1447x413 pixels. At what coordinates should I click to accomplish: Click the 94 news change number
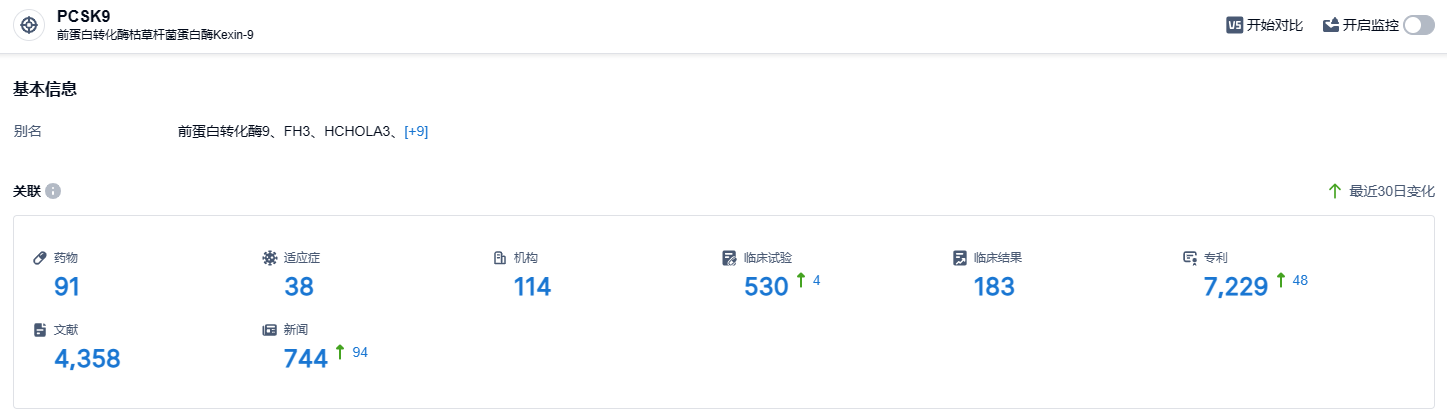(x=360, y=352)
